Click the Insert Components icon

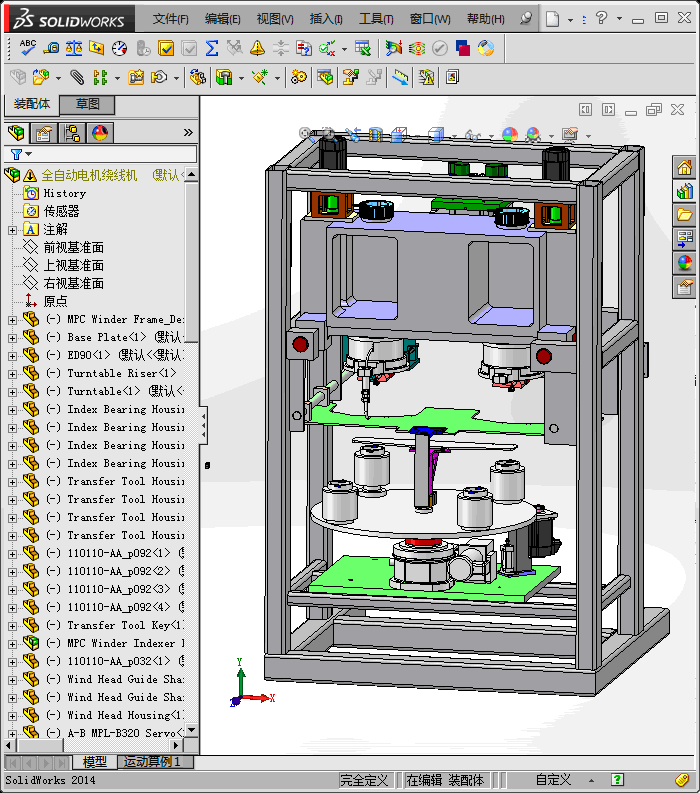coord(40,77)
